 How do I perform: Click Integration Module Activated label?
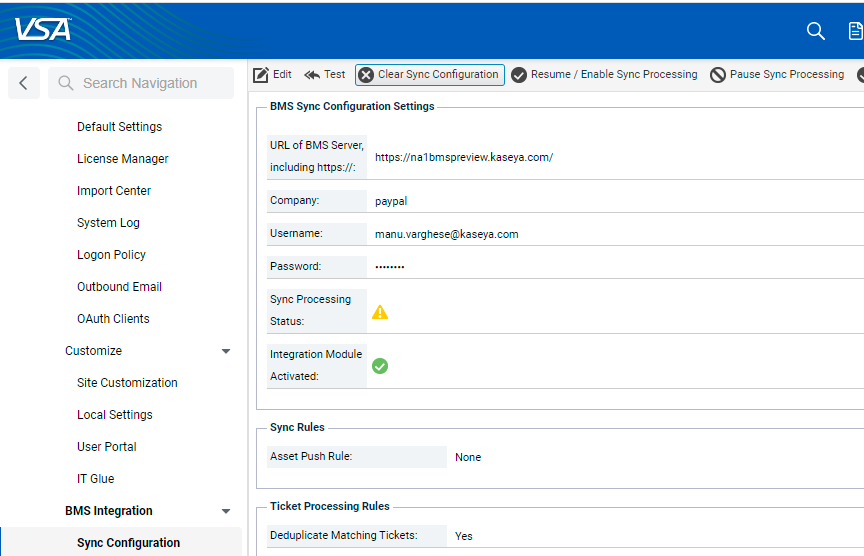(316, 365)
